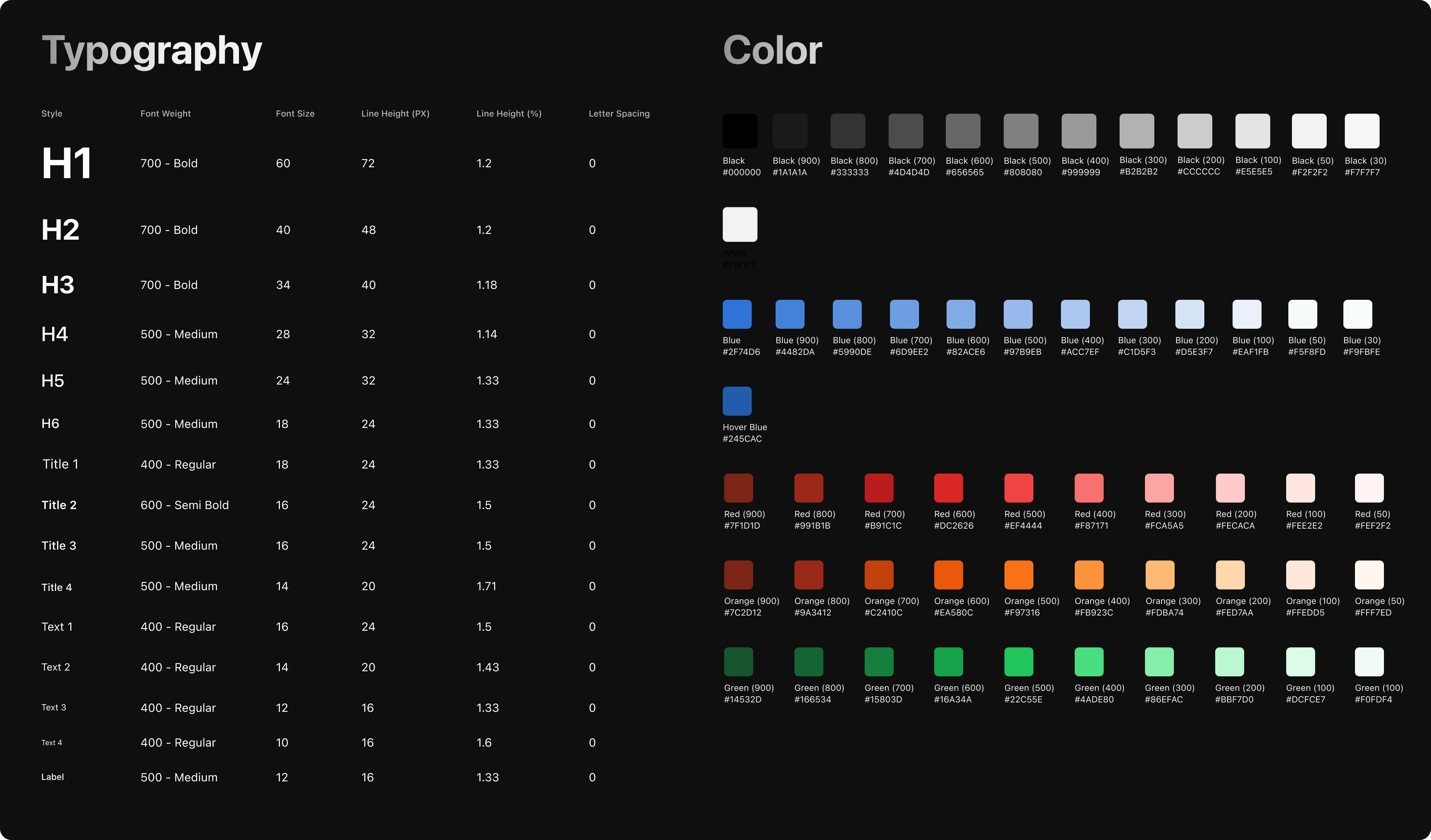
Task: Choose the Red (200) #FECACA swatch
Action: 1230,488
